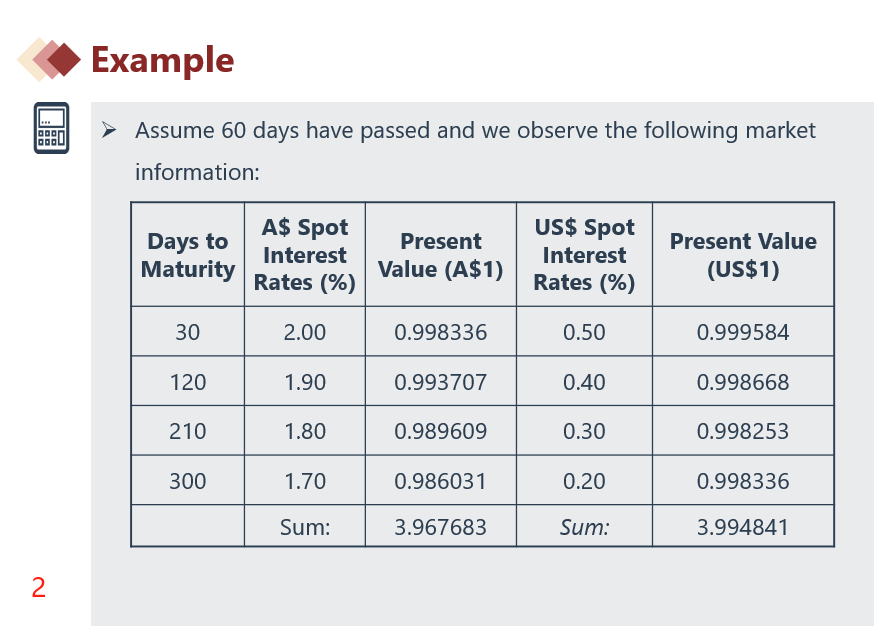The image size is (895, 626).
Task: Select the A$ sum value 3.967683
Action: [441, 526]
